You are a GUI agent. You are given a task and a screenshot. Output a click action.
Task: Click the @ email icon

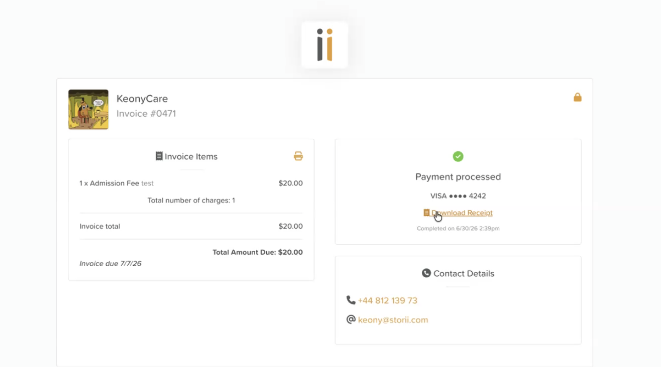351,319
